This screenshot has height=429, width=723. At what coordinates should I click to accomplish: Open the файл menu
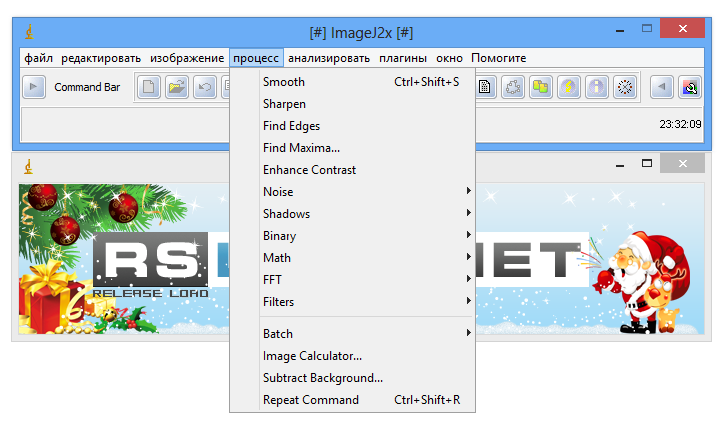[x=38, y=58]
